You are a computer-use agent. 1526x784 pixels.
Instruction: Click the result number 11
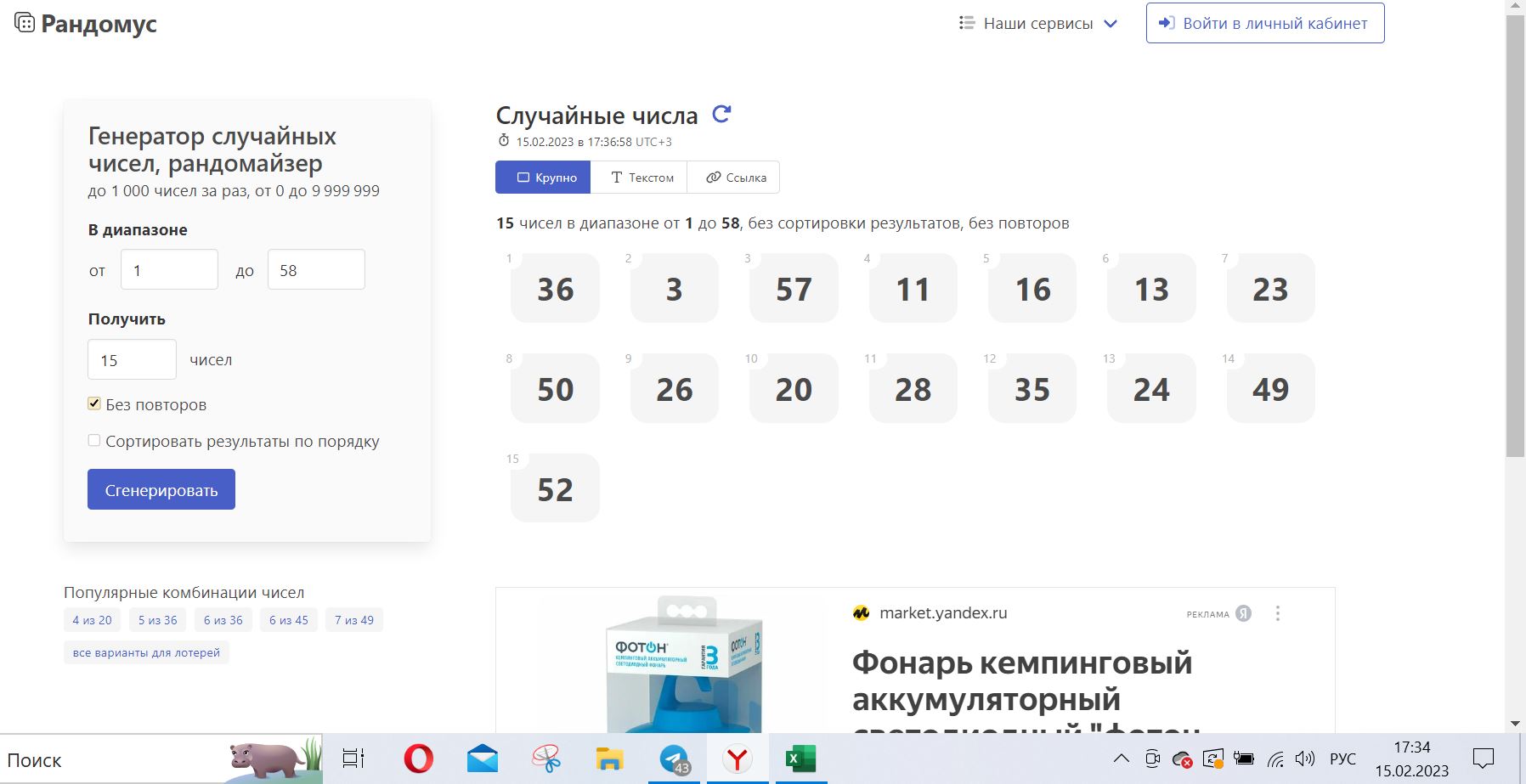pyautogui.click(x=913, y=289)
